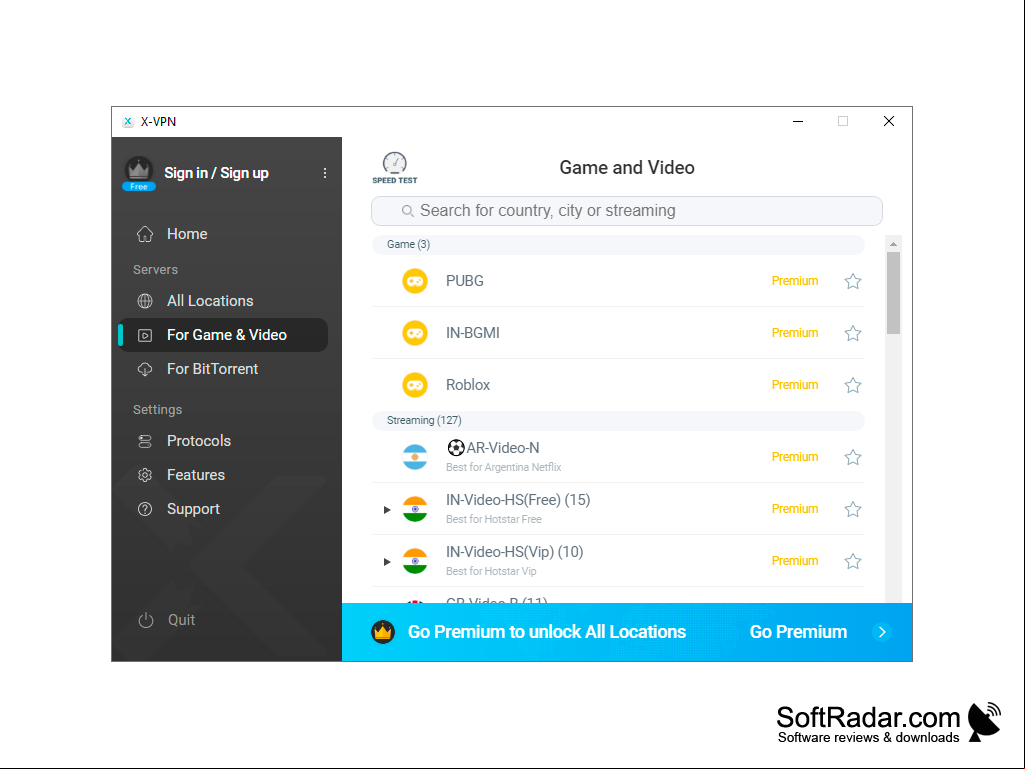Quit the X-VPN application
1025x769 pixels.
coord(181,620)
